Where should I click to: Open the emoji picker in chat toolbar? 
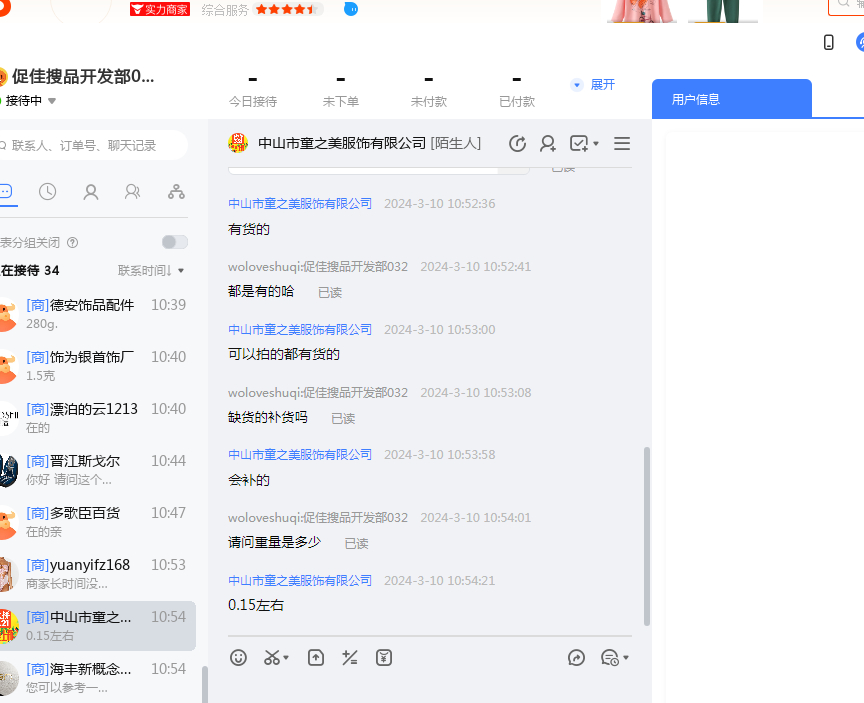238,657
